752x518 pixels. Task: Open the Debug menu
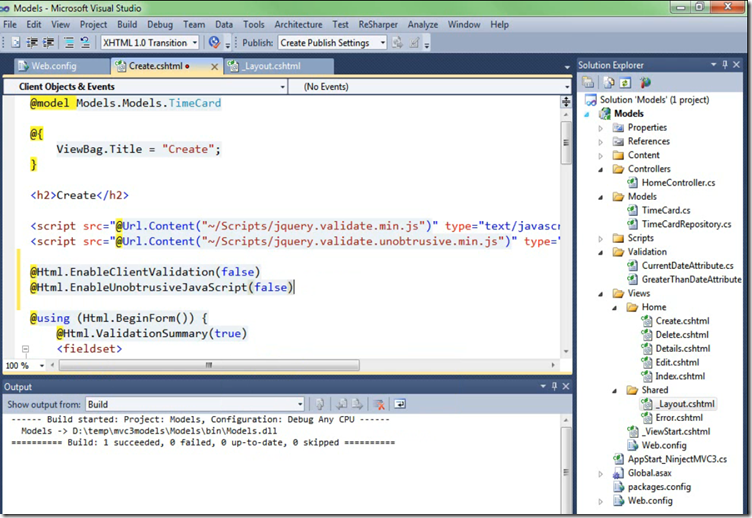[x=160, y=24]
